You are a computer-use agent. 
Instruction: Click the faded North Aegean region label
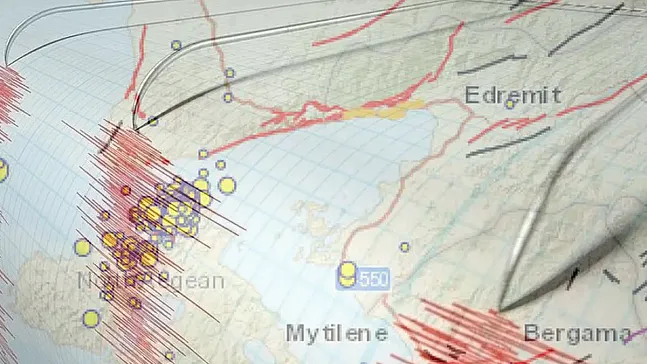(151, 281)
